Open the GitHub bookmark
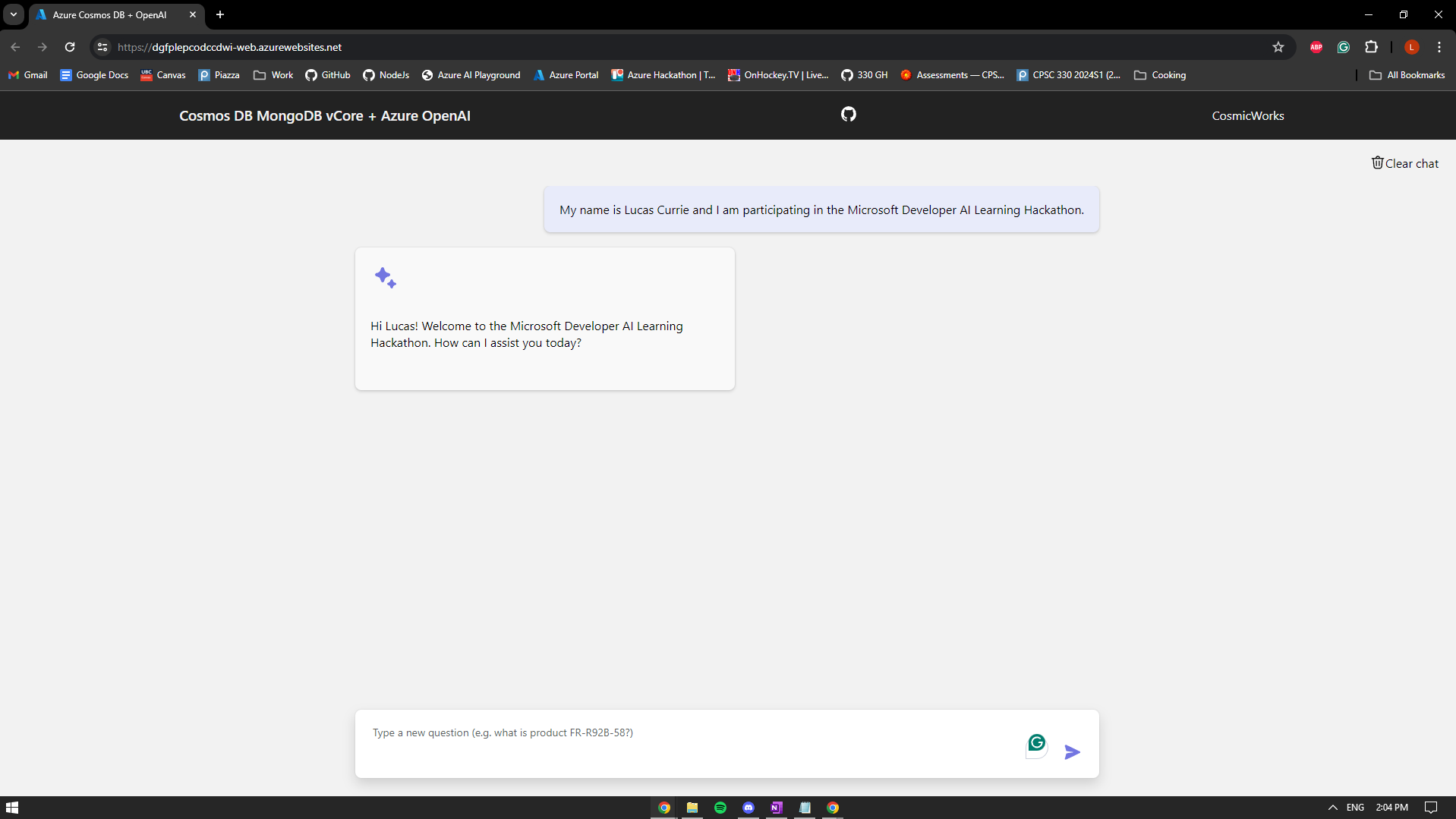1456x819 pixels. [328, 75]
